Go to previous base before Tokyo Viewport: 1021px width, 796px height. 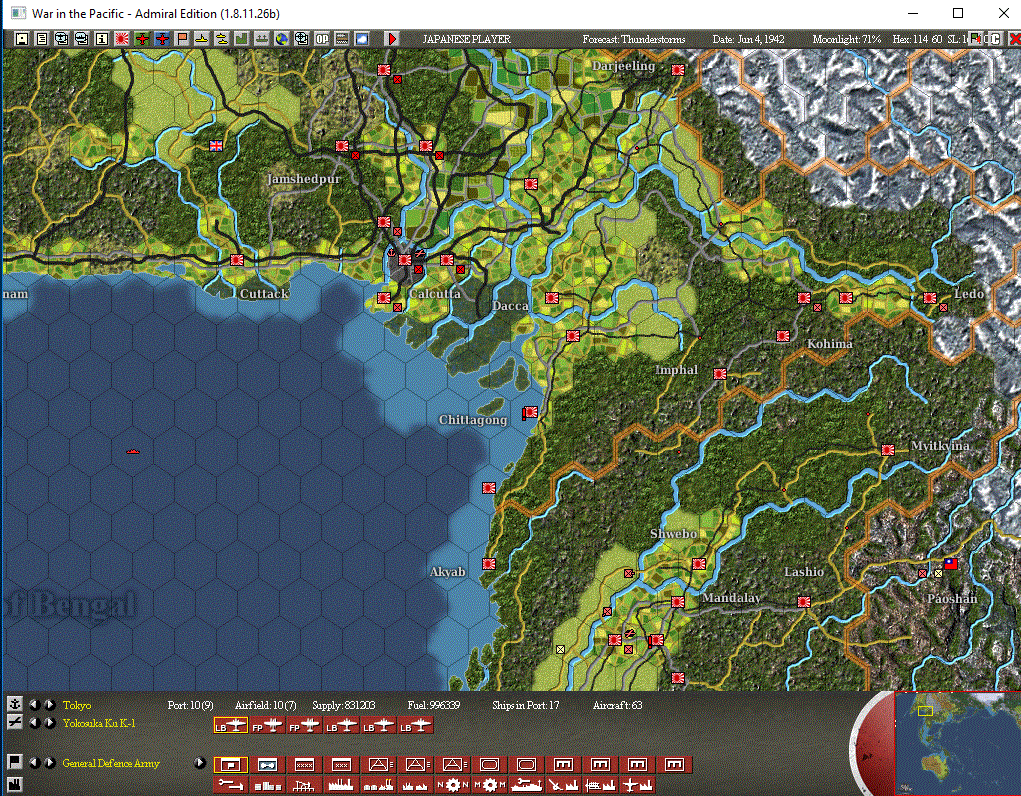[35, 705]
